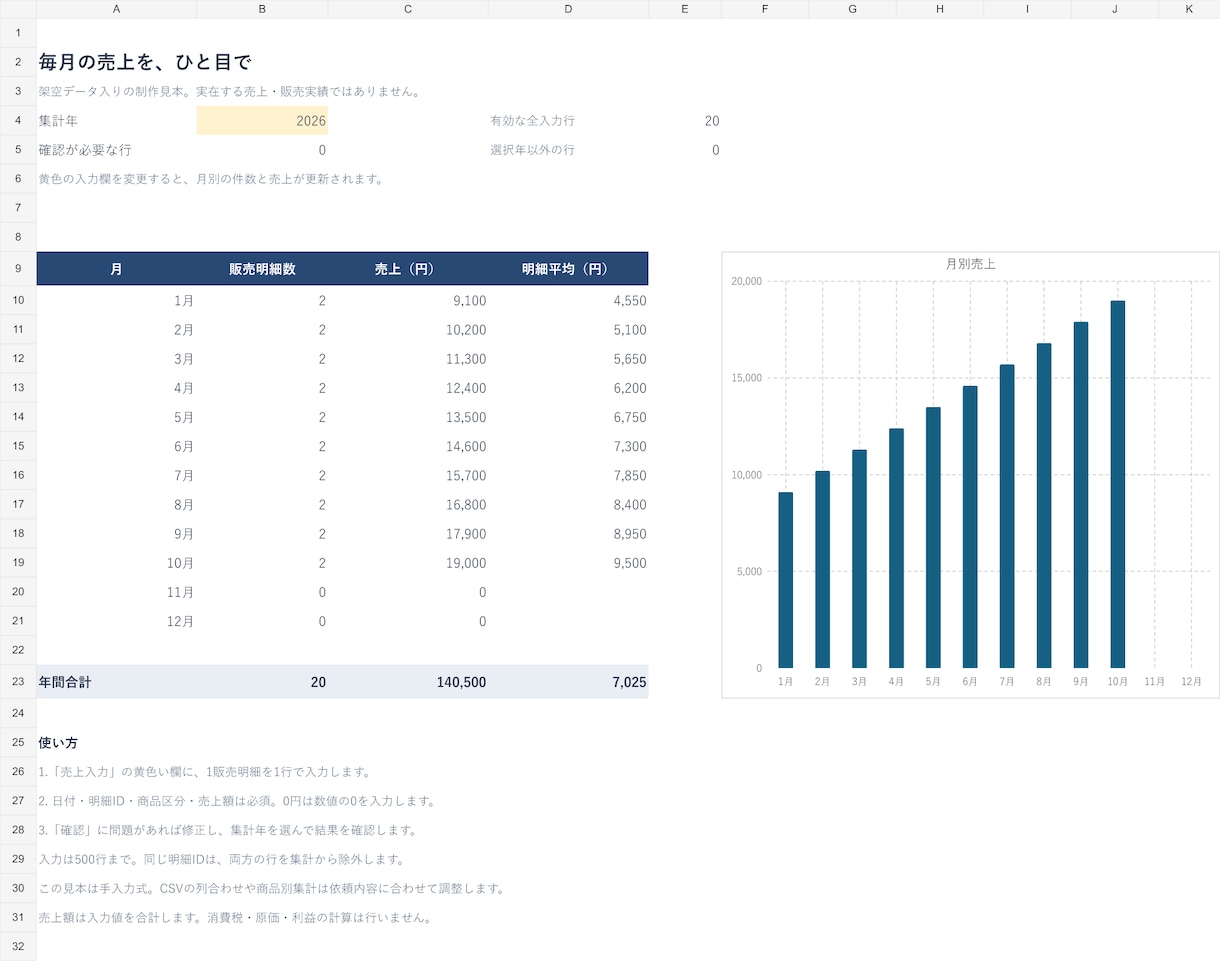
Task: Select the 売上 cell 12,400 for 4月
Action: tap(408, 388)
